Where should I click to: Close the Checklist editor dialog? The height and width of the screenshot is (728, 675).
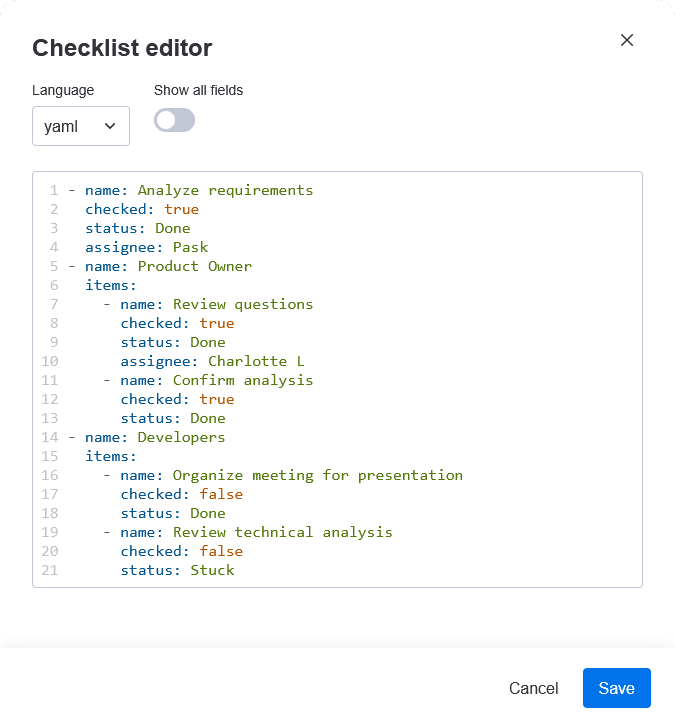(627, 40)
